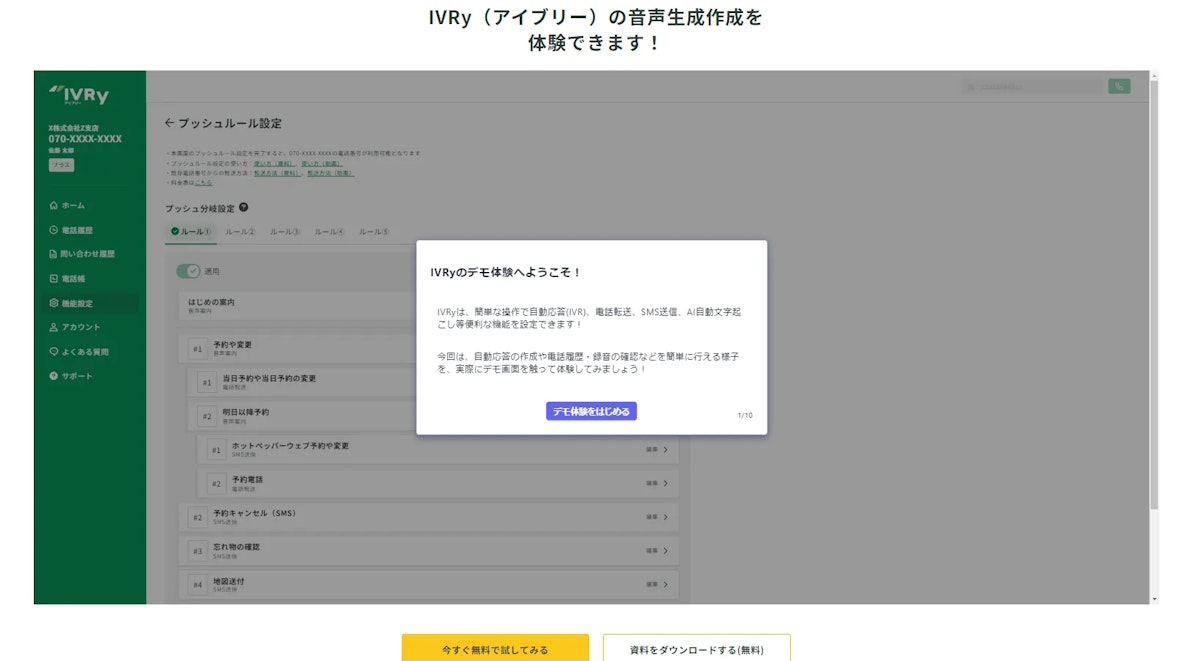
Task: Click the プッシュルール設定 page title
Action: [x=230, y=122]
